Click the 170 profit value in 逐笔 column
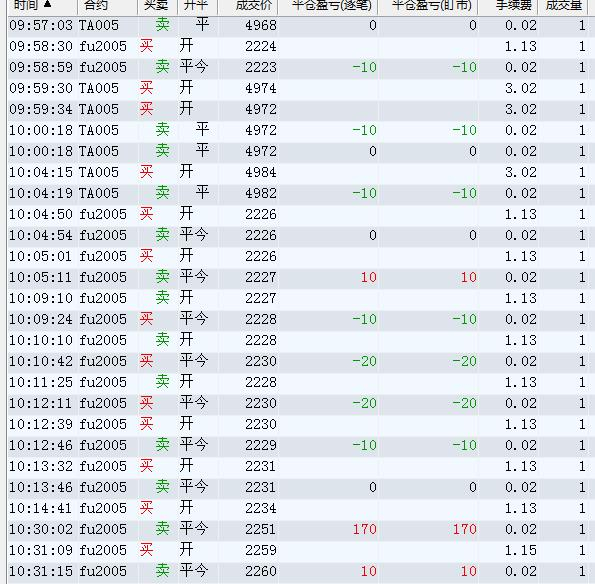The image size is (595, 584). click(364, 529)
